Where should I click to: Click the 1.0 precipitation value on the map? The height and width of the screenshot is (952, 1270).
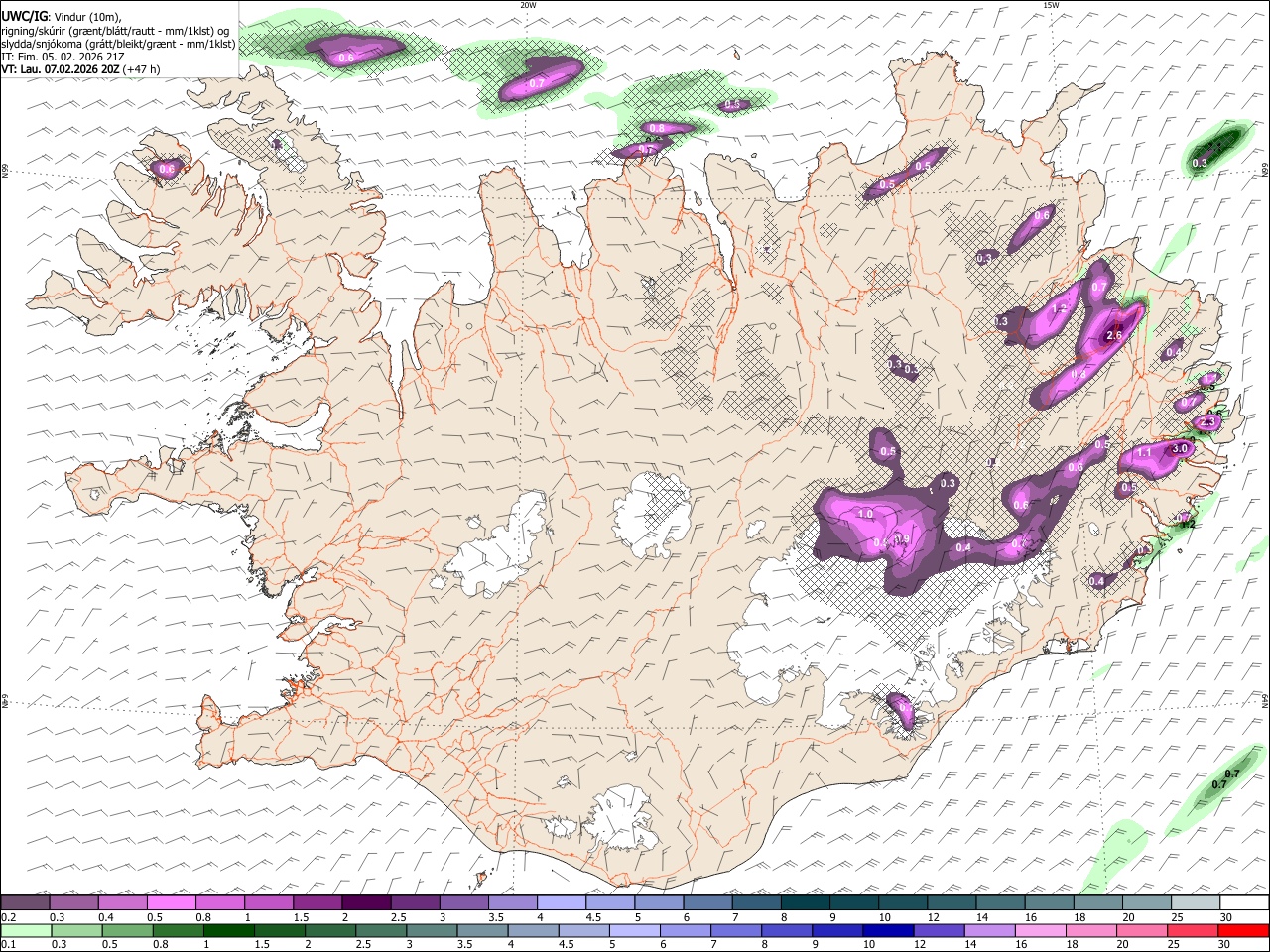click(x=865, y=514)
